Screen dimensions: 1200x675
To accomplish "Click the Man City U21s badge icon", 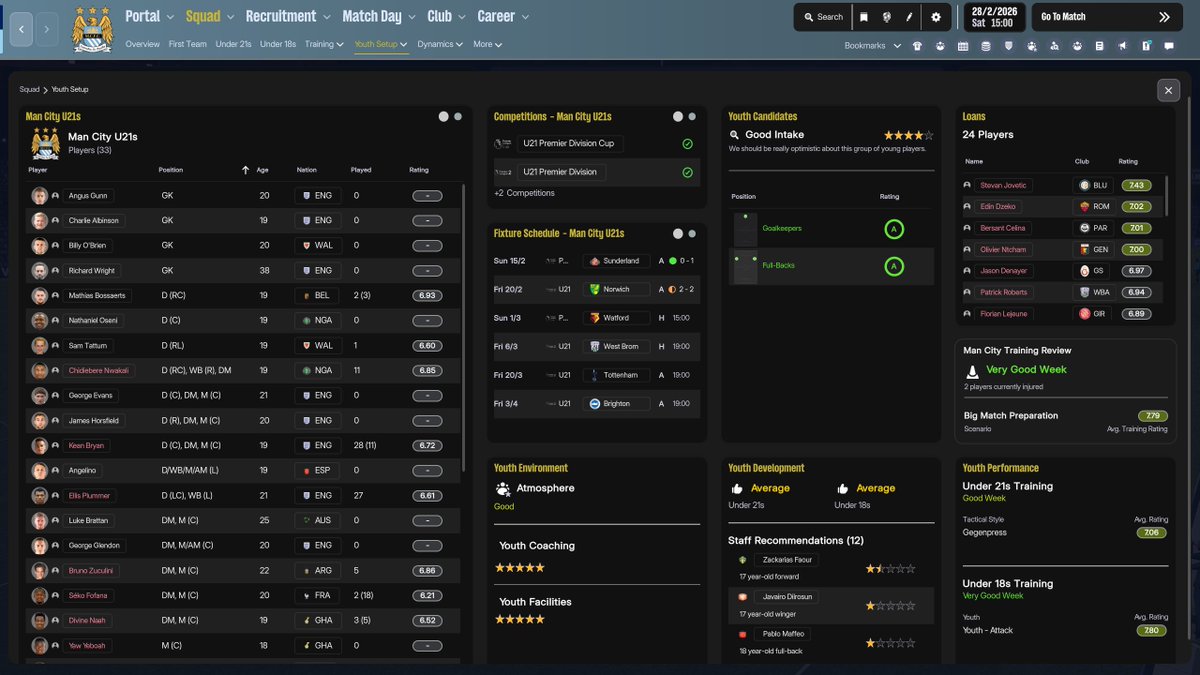I will tap(45, 144).
